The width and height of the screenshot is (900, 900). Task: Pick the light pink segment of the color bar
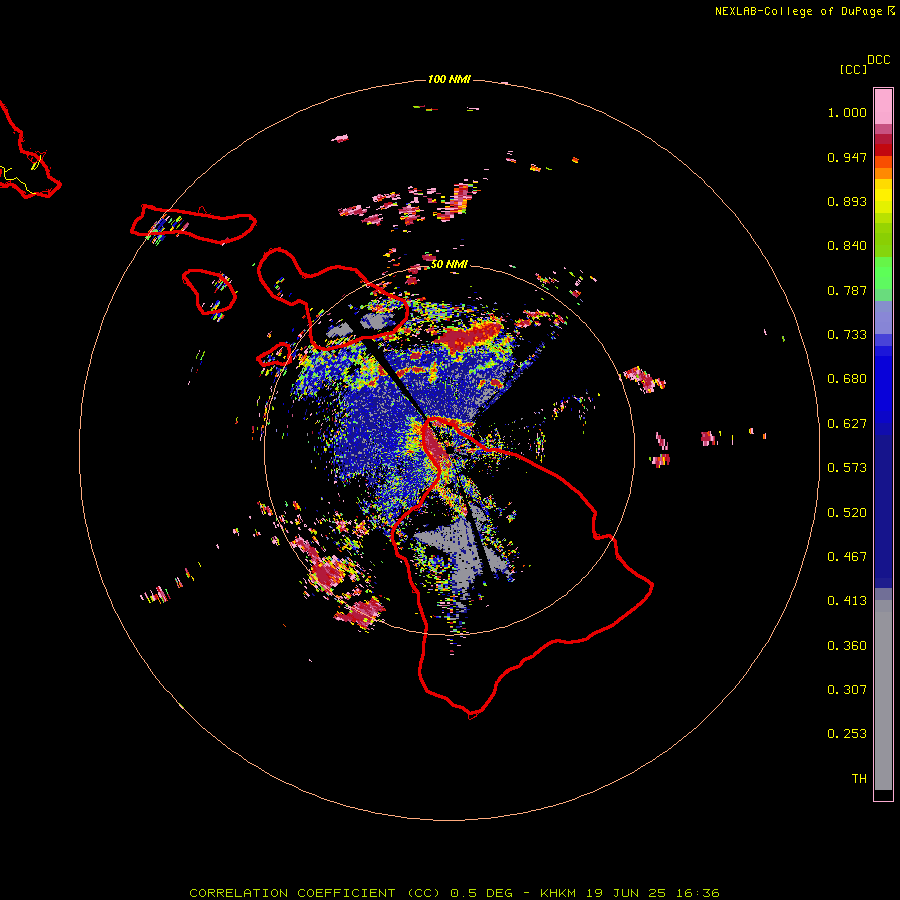pyautogui.click(x=883, y=107)
